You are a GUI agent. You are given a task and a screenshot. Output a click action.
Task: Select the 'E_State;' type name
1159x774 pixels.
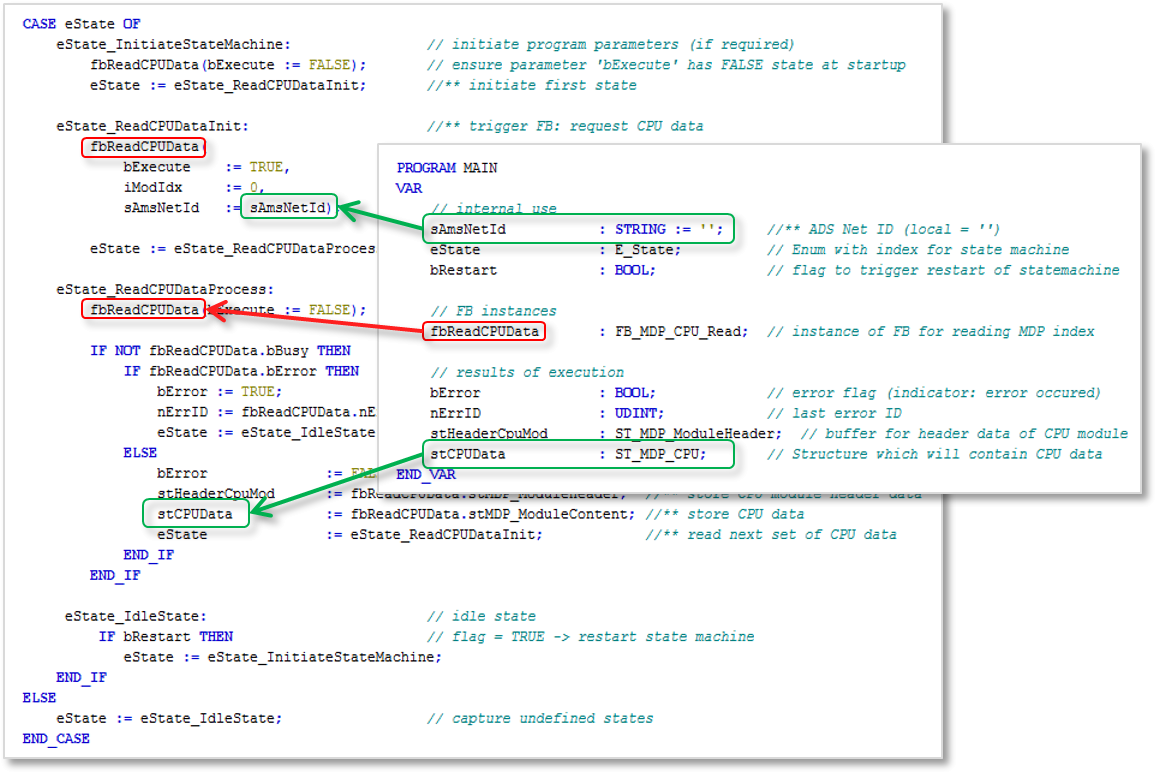648,250
